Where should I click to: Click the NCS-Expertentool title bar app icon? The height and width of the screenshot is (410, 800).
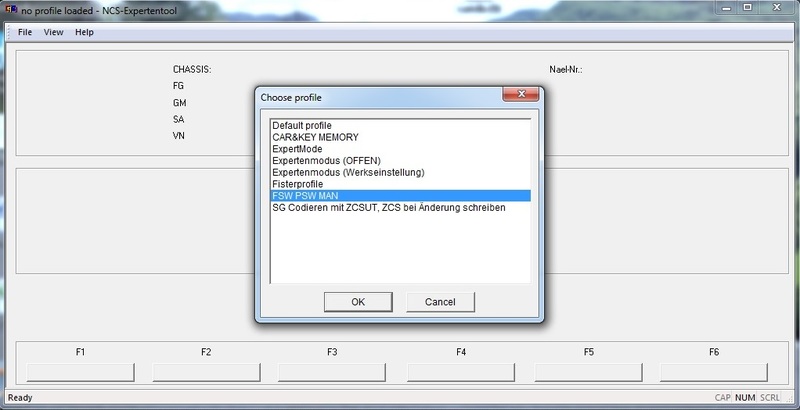coord(11,10)
